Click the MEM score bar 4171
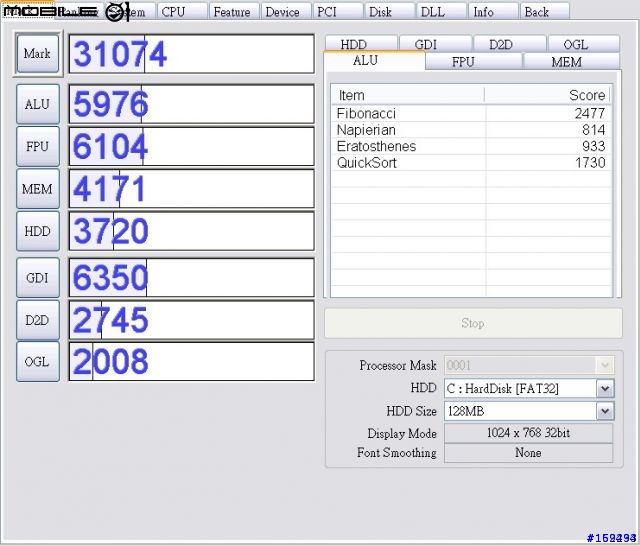Screen dimensions: 640x546 coord(192,189)
